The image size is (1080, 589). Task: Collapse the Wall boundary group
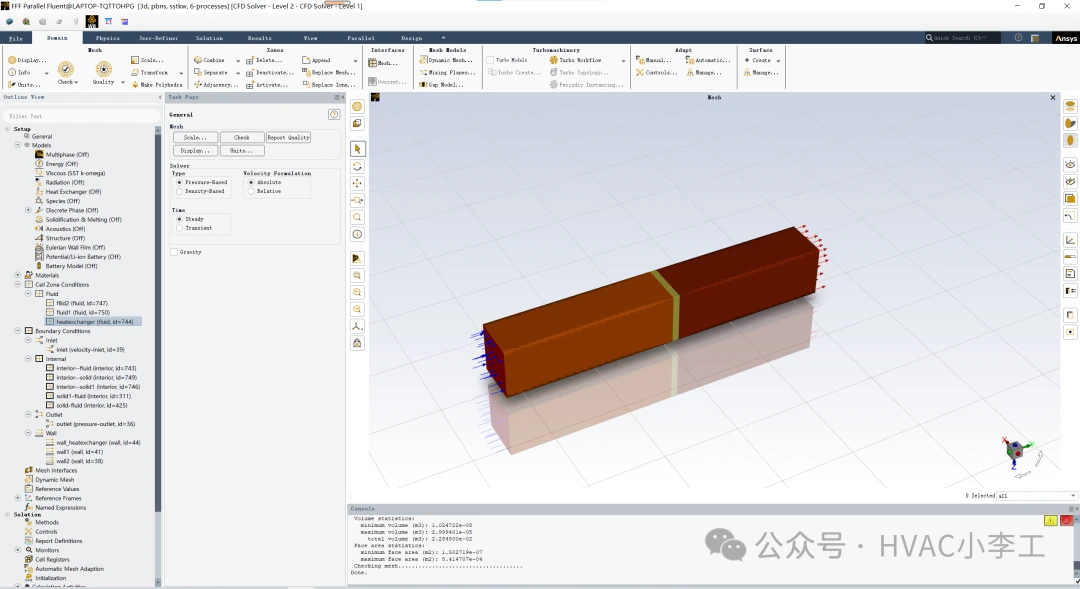click(28, 433)
